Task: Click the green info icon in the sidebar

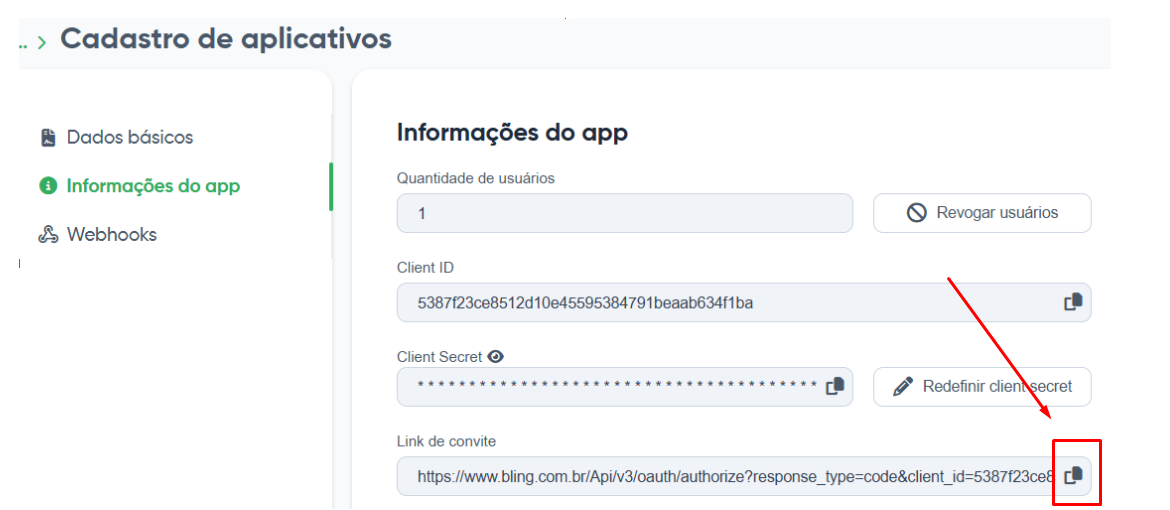Action: [x=49, y=186]
